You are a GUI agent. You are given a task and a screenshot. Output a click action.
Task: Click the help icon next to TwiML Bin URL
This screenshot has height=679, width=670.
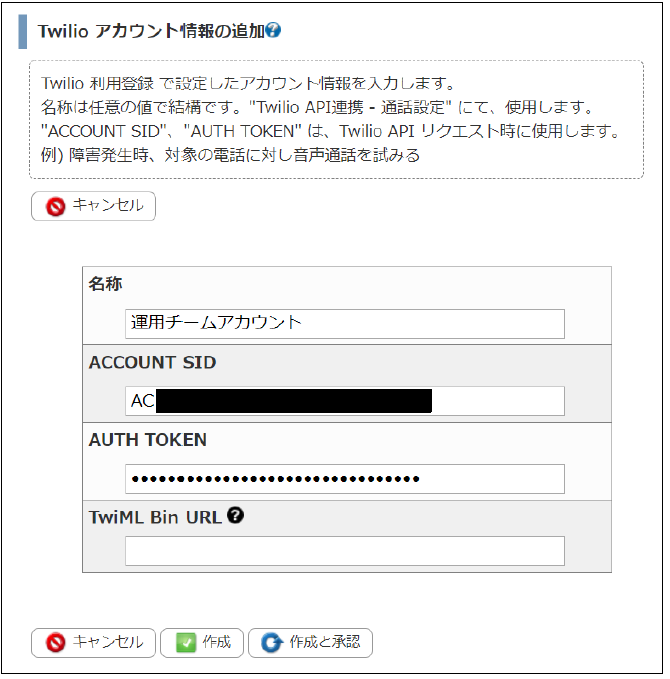click(236, 516)
